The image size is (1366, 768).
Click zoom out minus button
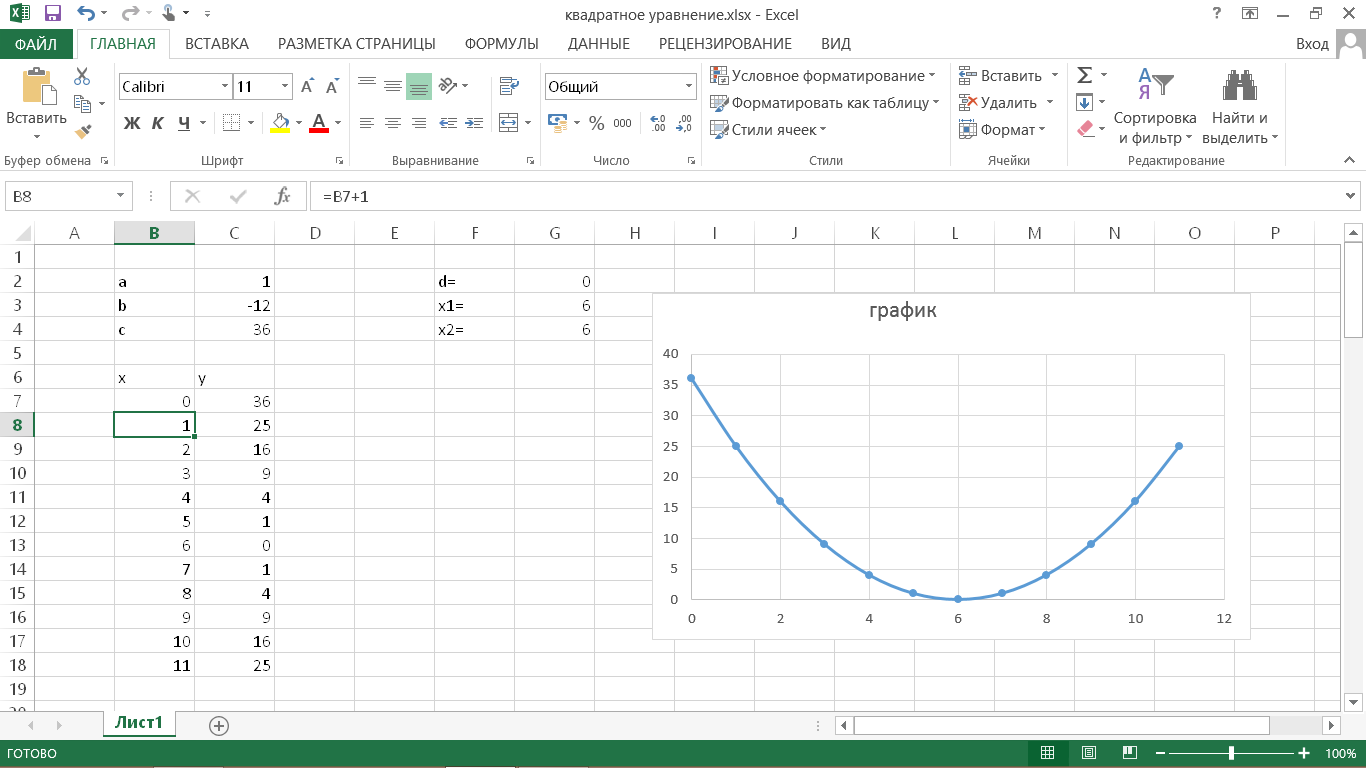click(1159, 753)
